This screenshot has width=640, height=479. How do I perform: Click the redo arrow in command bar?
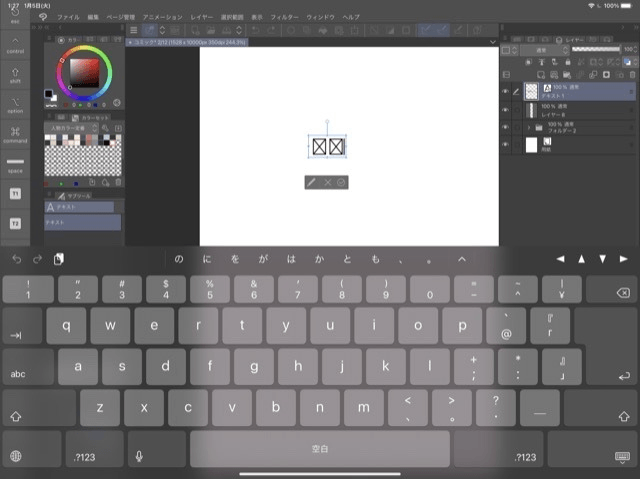tap(271, 30)
